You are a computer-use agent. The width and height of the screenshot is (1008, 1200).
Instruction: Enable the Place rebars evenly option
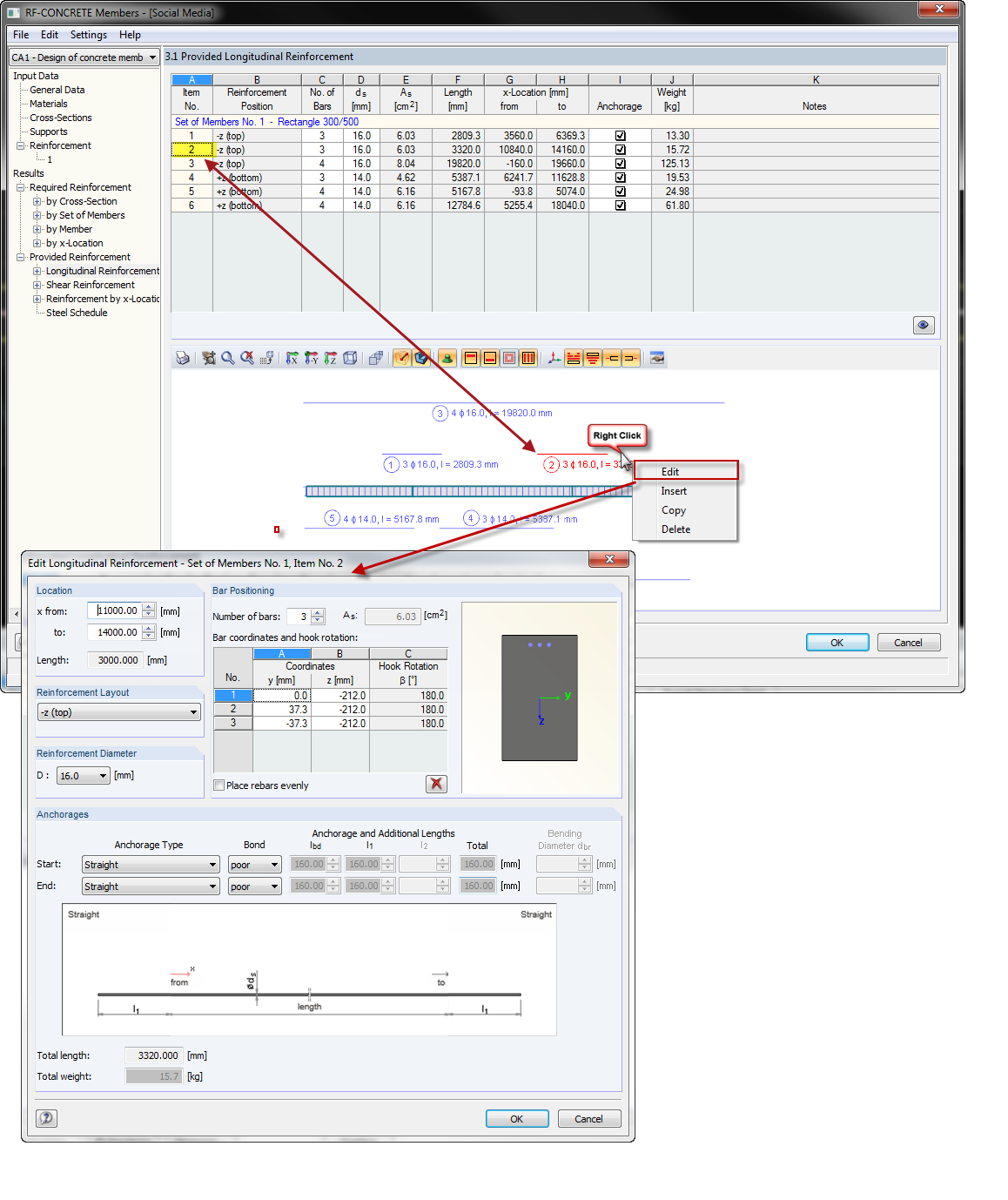[x=219, y=785]
